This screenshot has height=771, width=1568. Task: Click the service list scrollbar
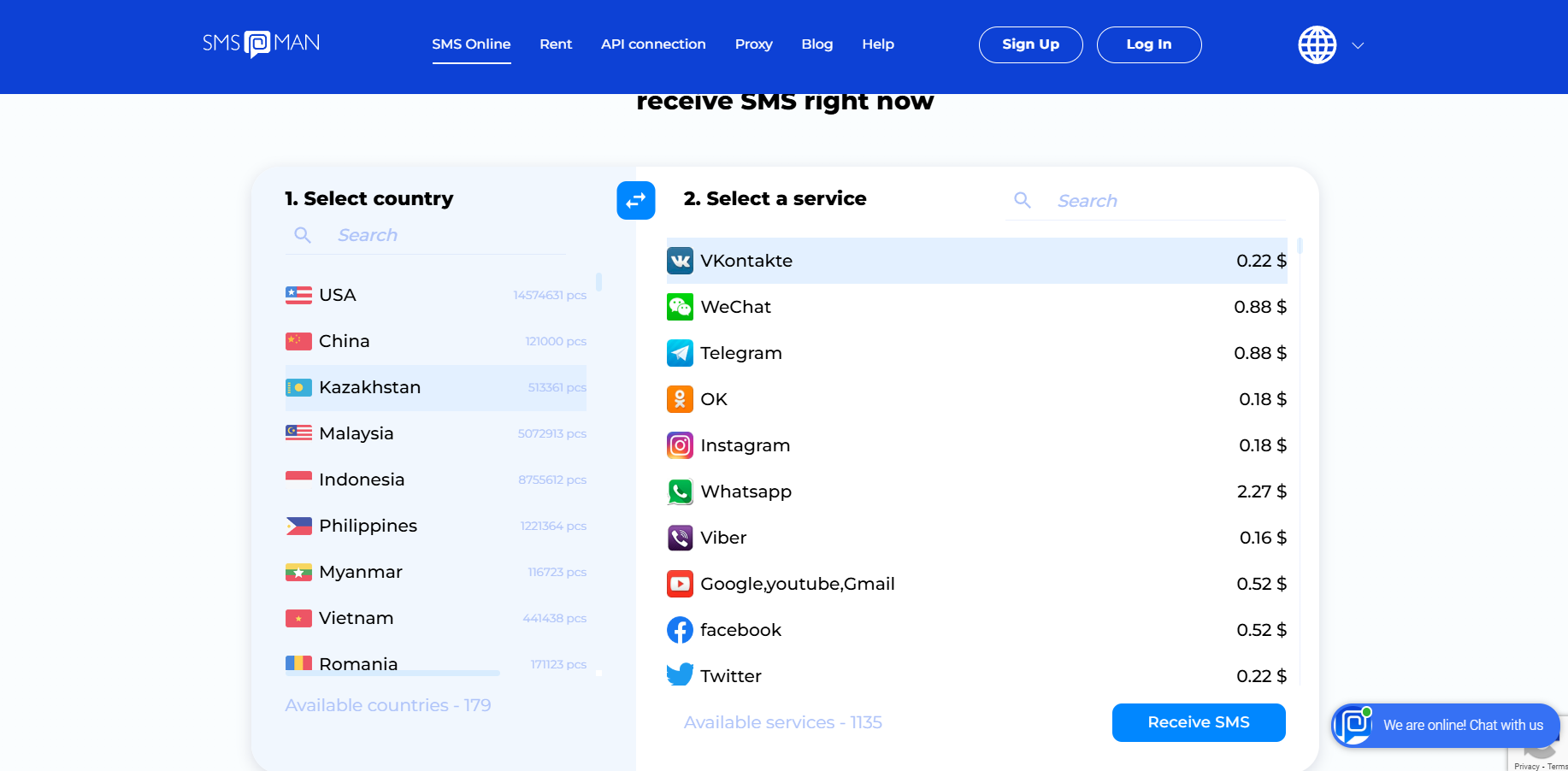1300,246
